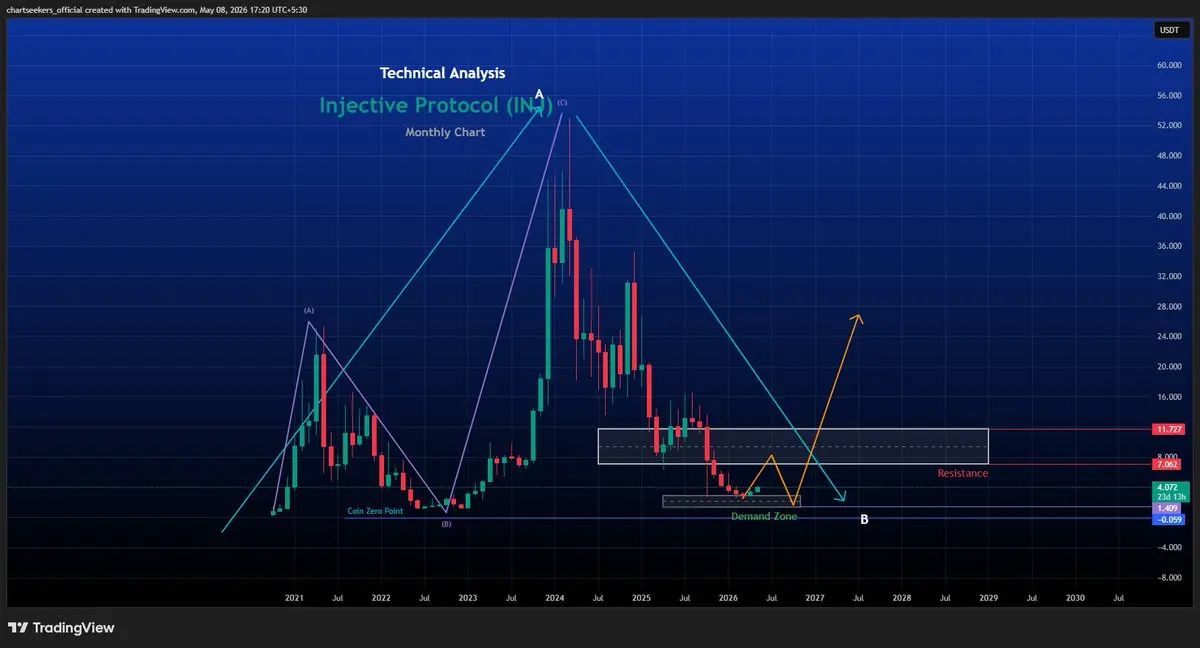
Task: Click the 2027 time axis label
Action: tap(815, 597)
